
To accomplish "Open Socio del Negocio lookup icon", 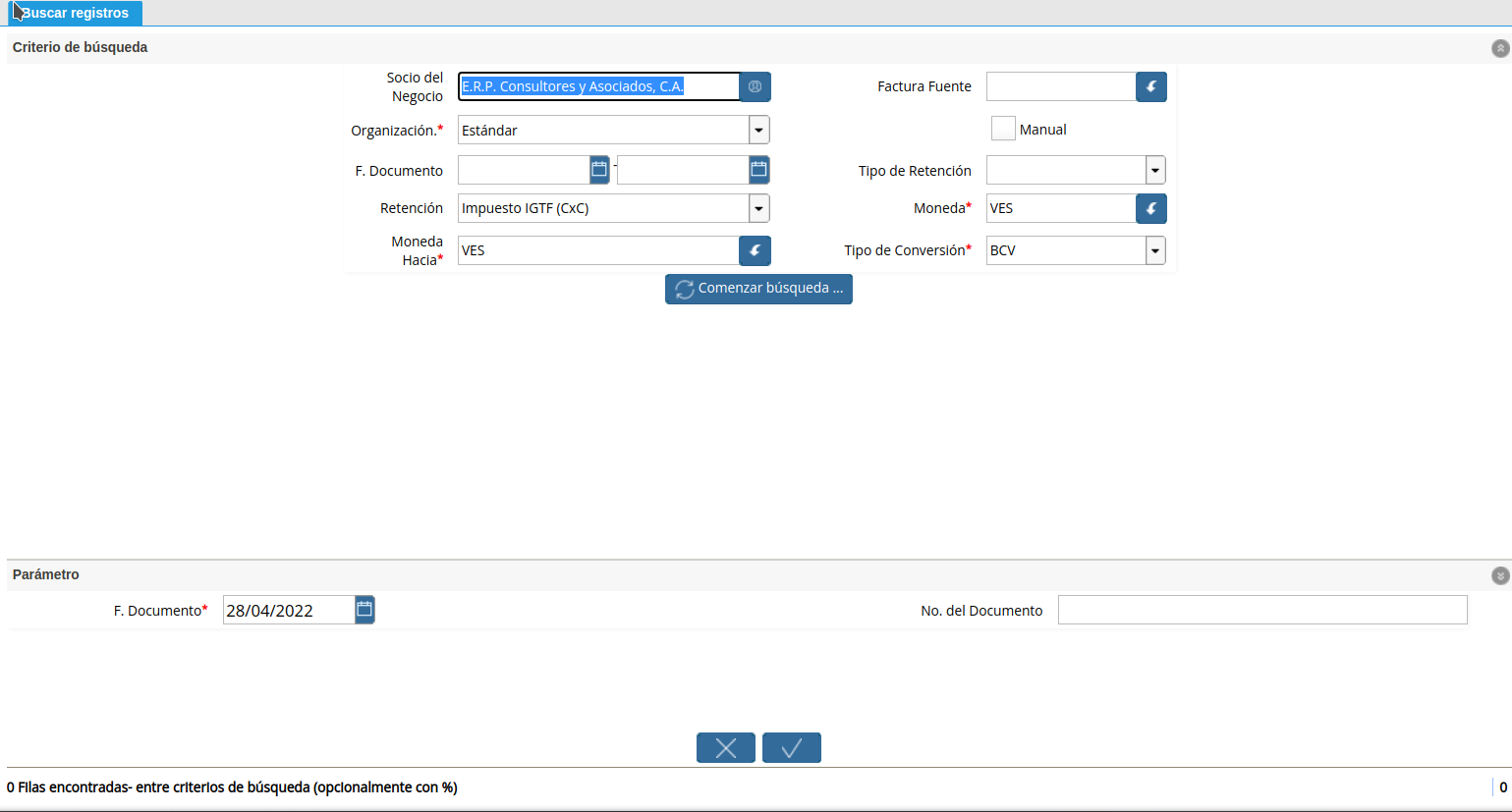I will point(755,86).
